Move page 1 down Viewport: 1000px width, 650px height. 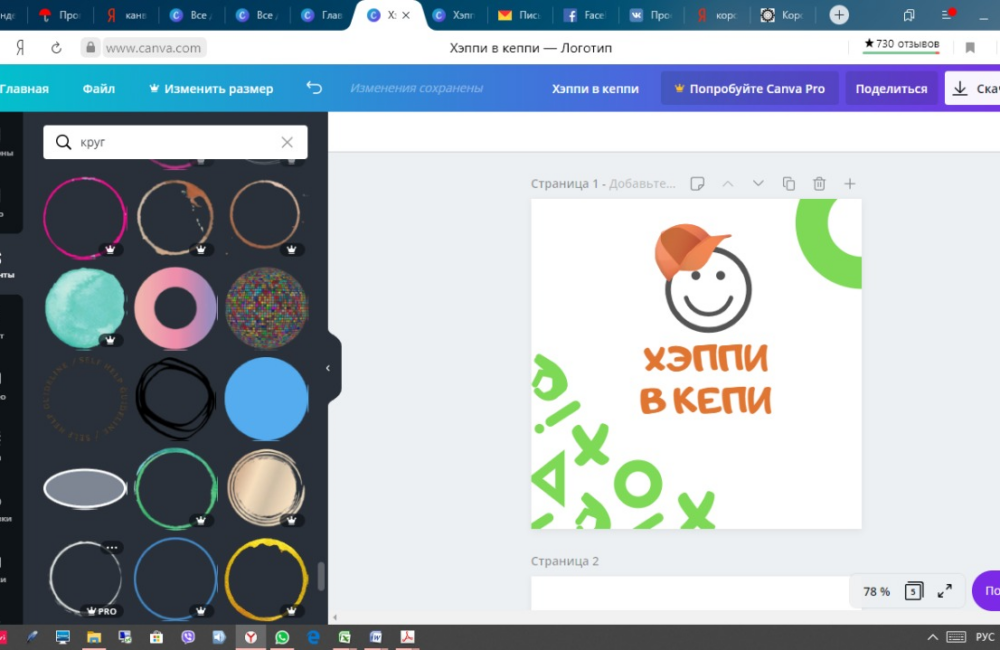click(x=758, y=184)
